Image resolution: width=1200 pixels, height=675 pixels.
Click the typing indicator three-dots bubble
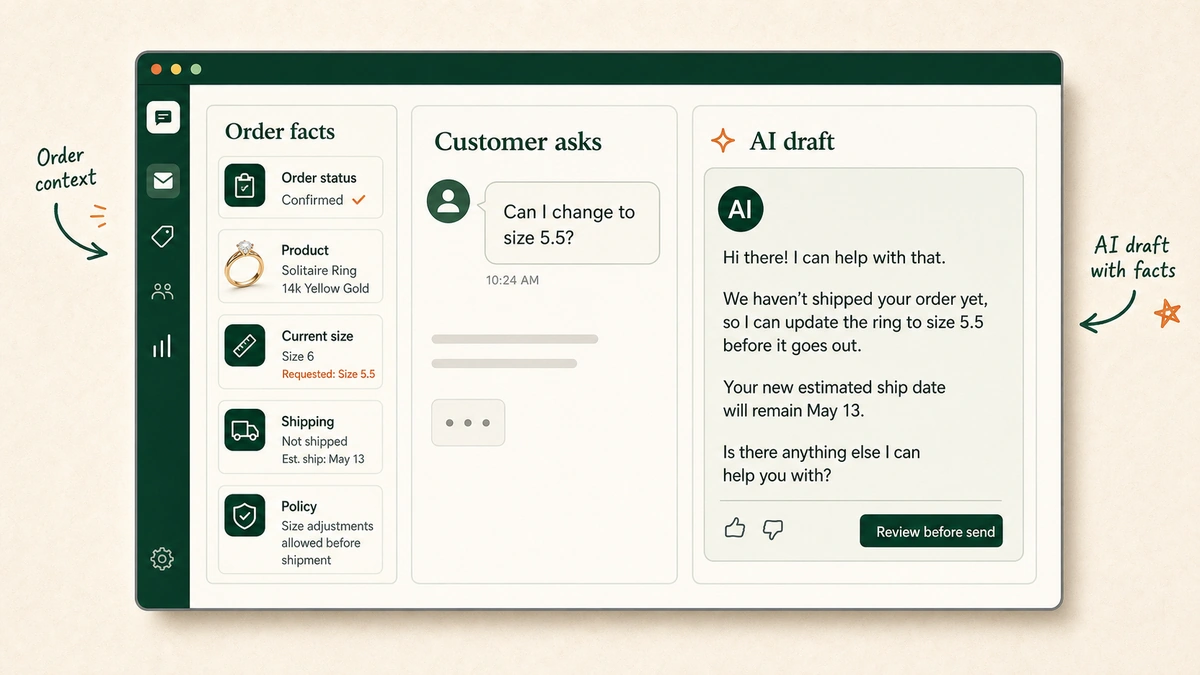tap(468, 423)
